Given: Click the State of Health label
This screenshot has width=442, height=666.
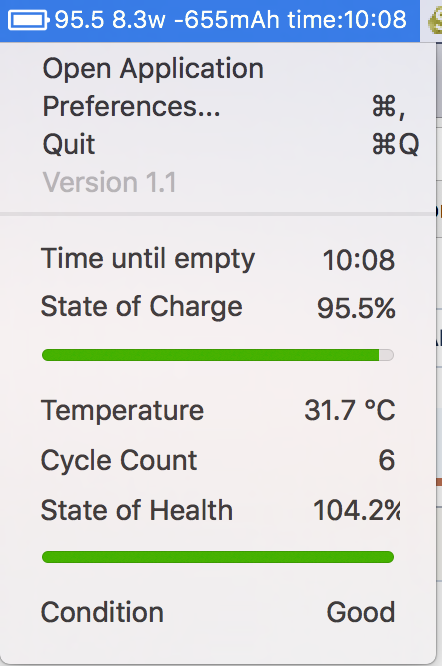Looking at the screenshot, I should coord(137,510).
